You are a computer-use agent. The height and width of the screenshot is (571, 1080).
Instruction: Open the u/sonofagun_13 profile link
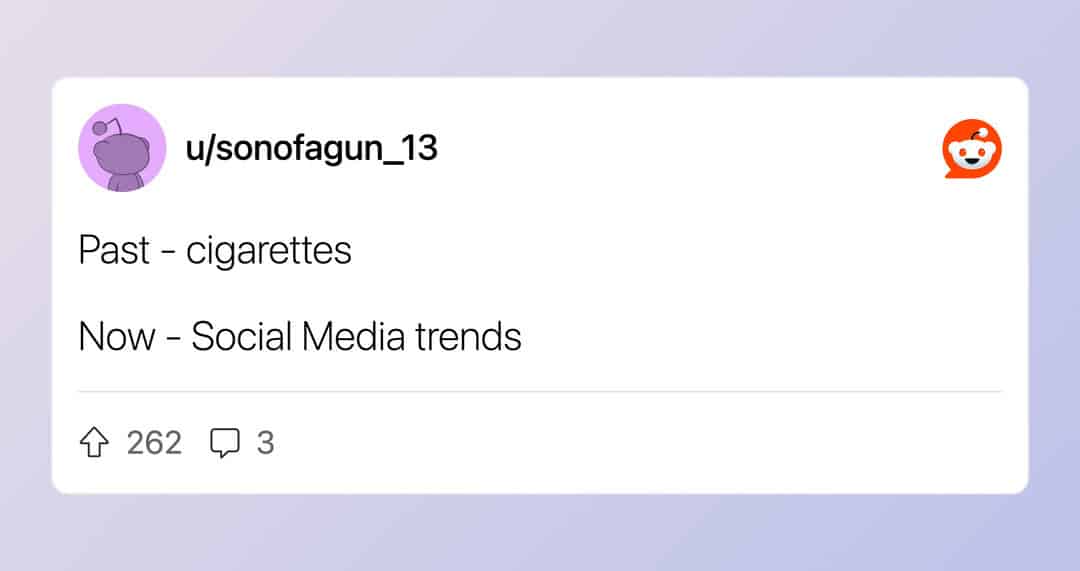312,149
